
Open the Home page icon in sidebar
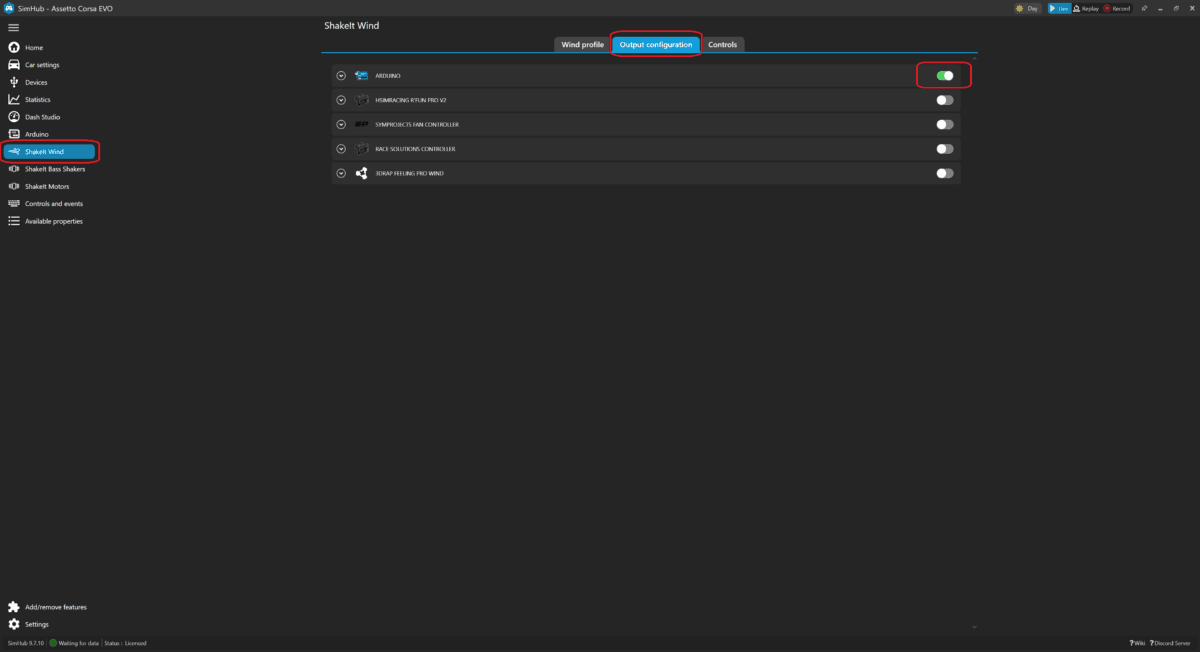tap(14, 48)
